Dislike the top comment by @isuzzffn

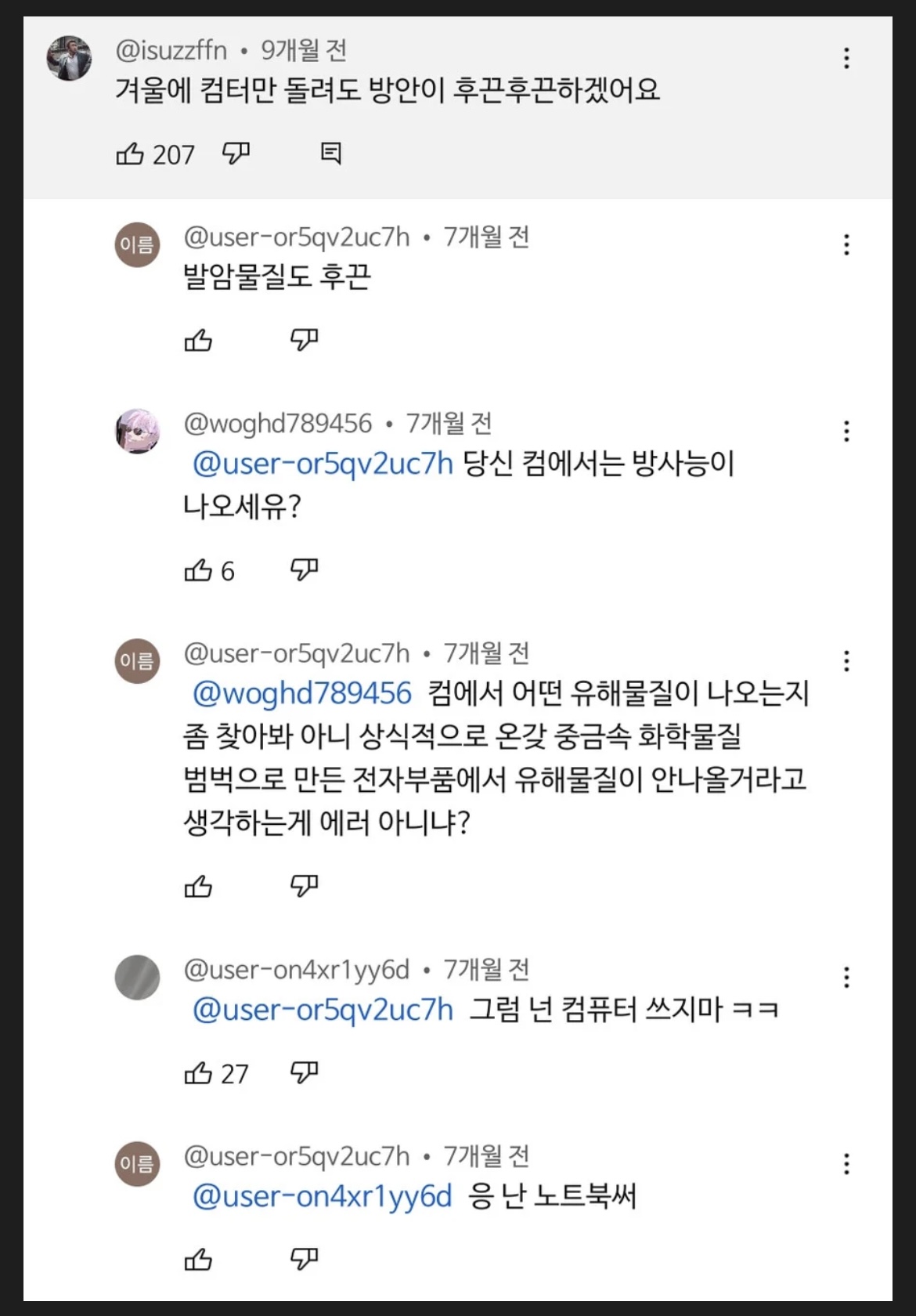(x=236, y=154)
